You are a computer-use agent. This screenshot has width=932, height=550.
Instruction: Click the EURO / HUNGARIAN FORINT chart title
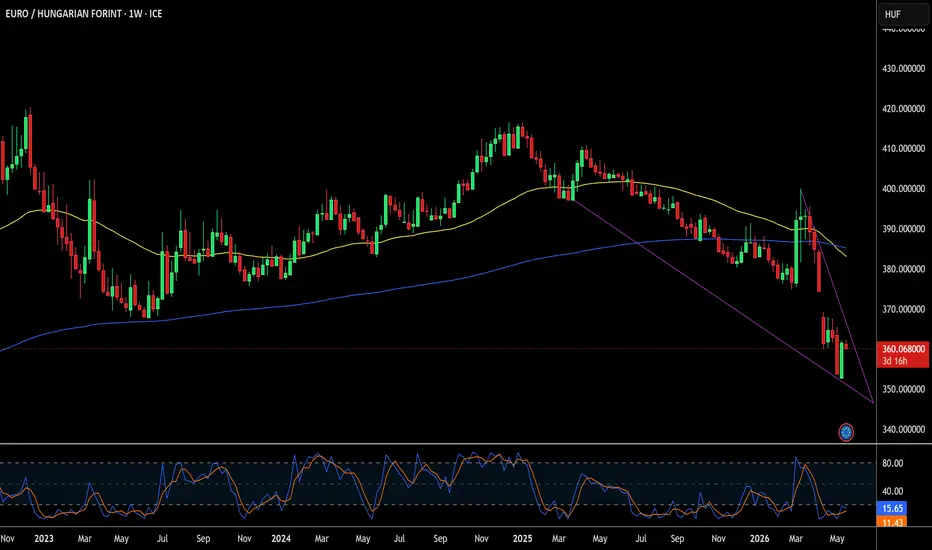[84, 14]
